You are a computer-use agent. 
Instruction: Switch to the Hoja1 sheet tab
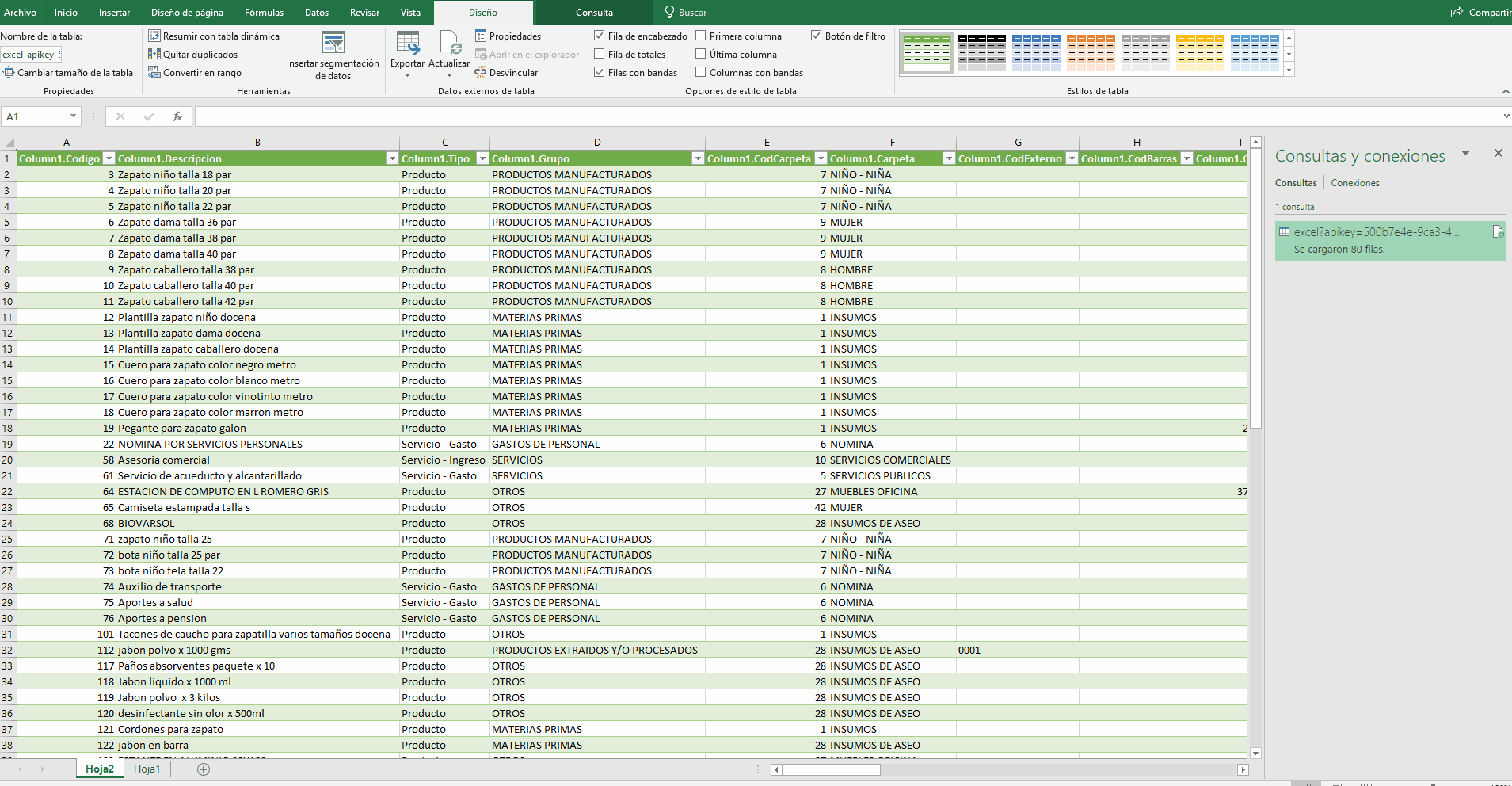tap(147, 769)
